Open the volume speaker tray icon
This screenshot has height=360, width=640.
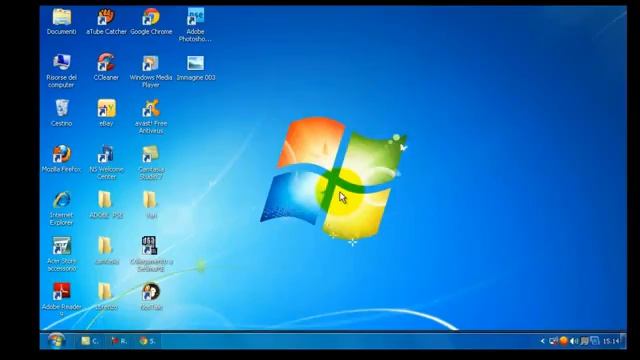pos(574,341)
